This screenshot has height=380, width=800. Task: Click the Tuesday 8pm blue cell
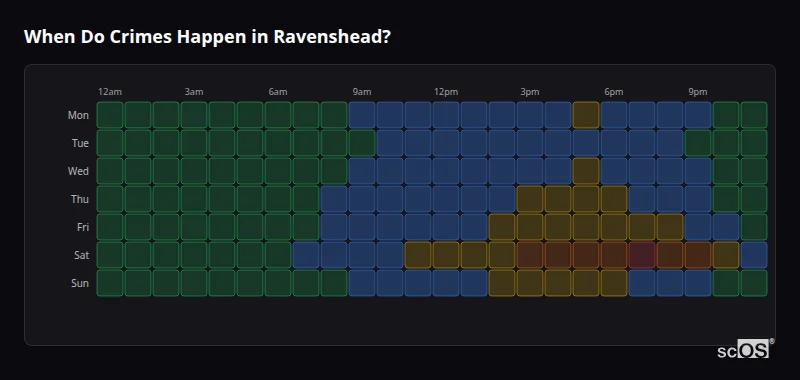(670, 143)
